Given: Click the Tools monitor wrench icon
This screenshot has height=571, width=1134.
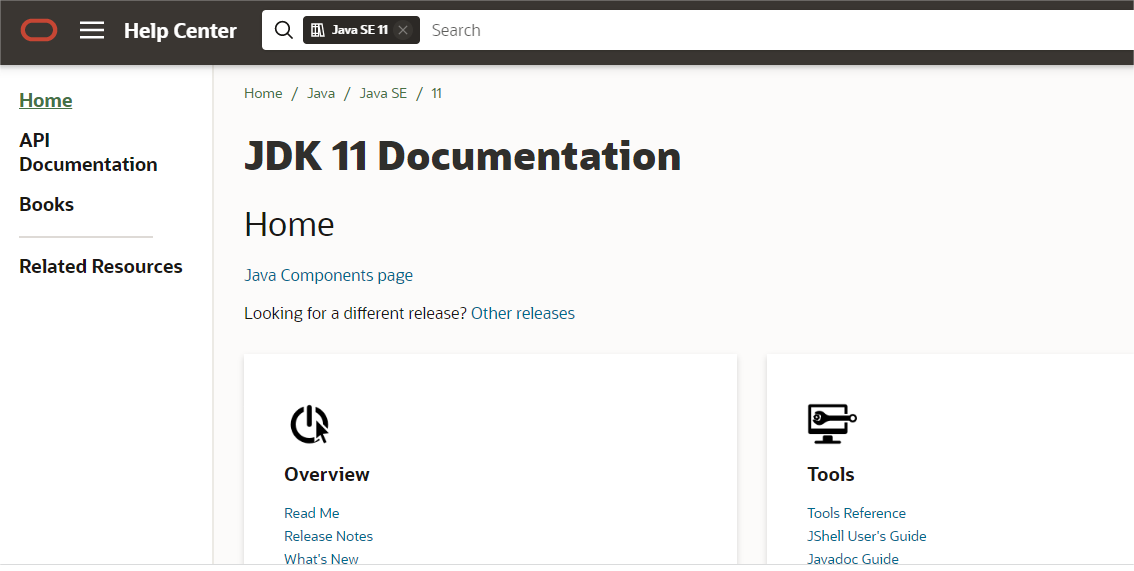Looking at the screenshot, I should pos(831,424).
